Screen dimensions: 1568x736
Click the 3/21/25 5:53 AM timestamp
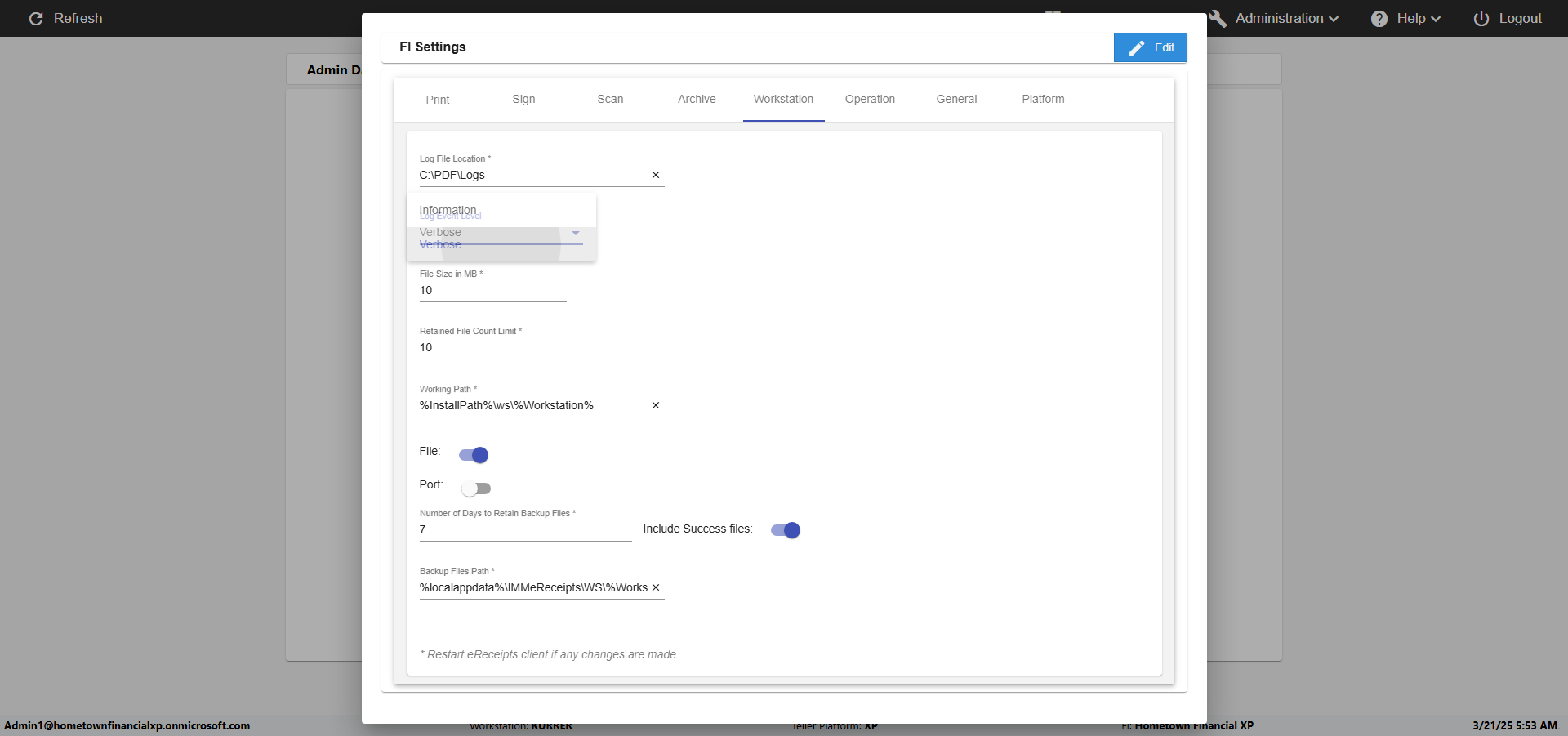click(1514, 725)
